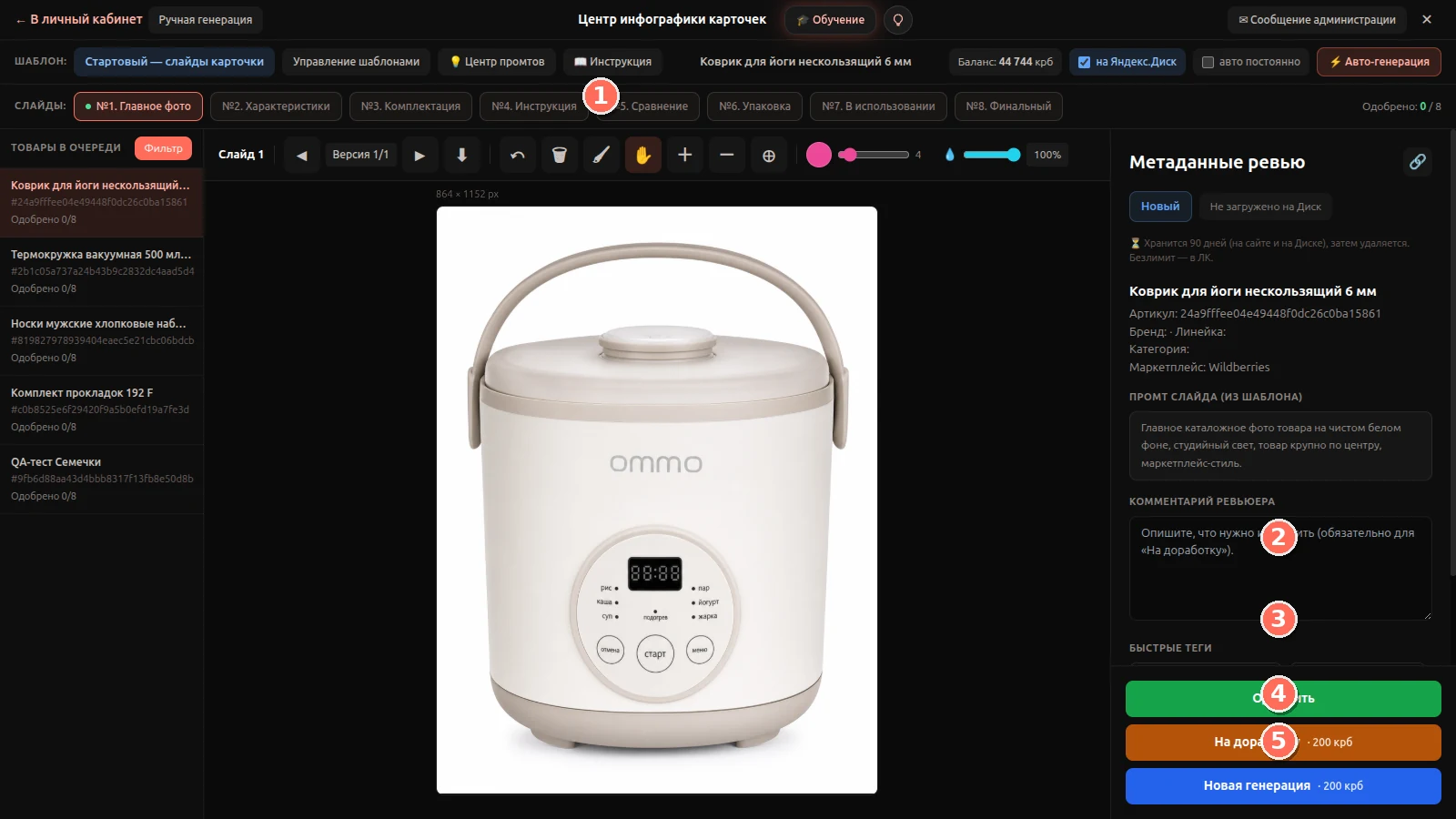Viewport: 1456px width, 819px height.
Task: Undo the last drawing action
Action: click(518, 155)
